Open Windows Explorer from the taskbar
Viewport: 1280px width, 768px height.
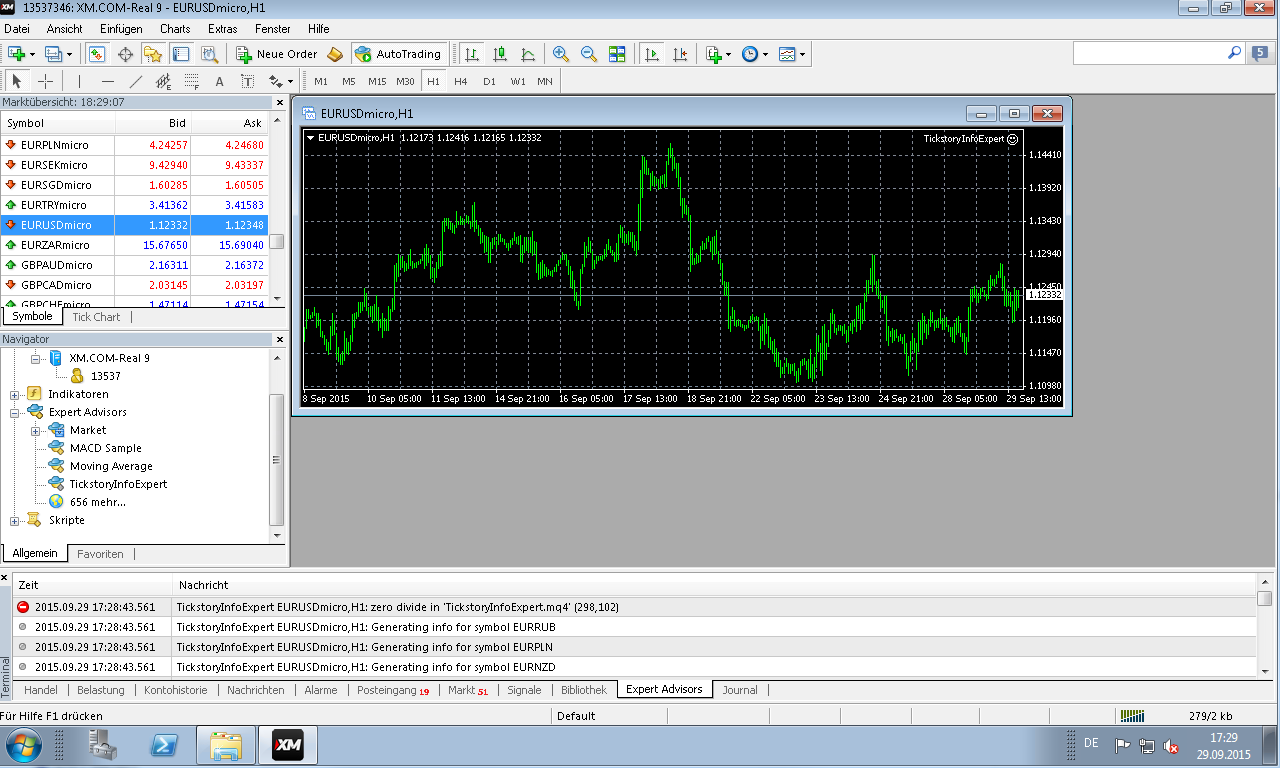pos(226,745)
